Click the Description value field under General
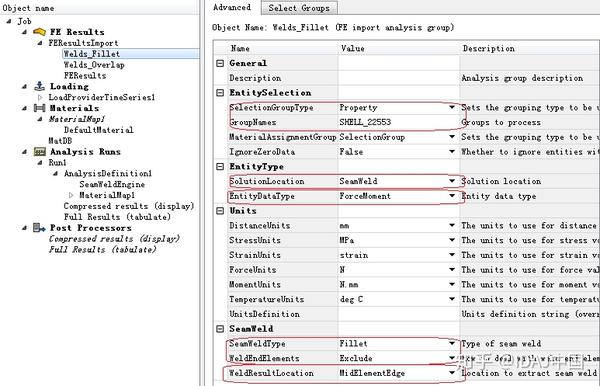The width and height of the screenshot is (600, 386). (x=398, y=78)
